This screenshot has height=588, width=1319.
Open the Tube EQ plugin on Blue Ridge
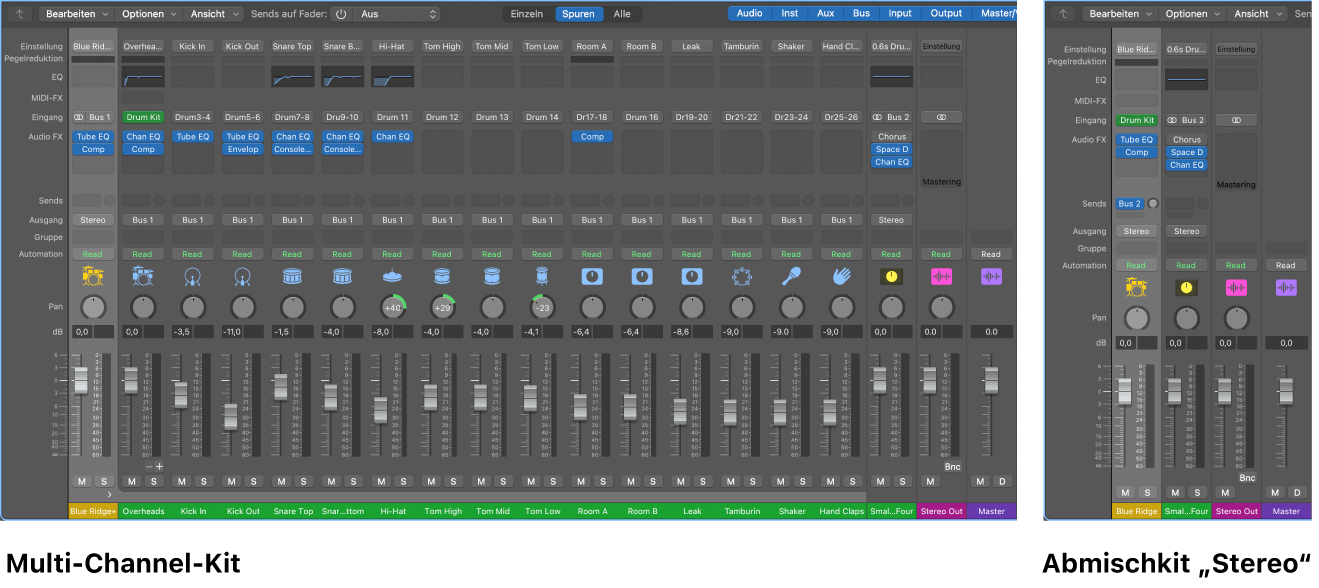pyautogui.click(x=92, y=136)
